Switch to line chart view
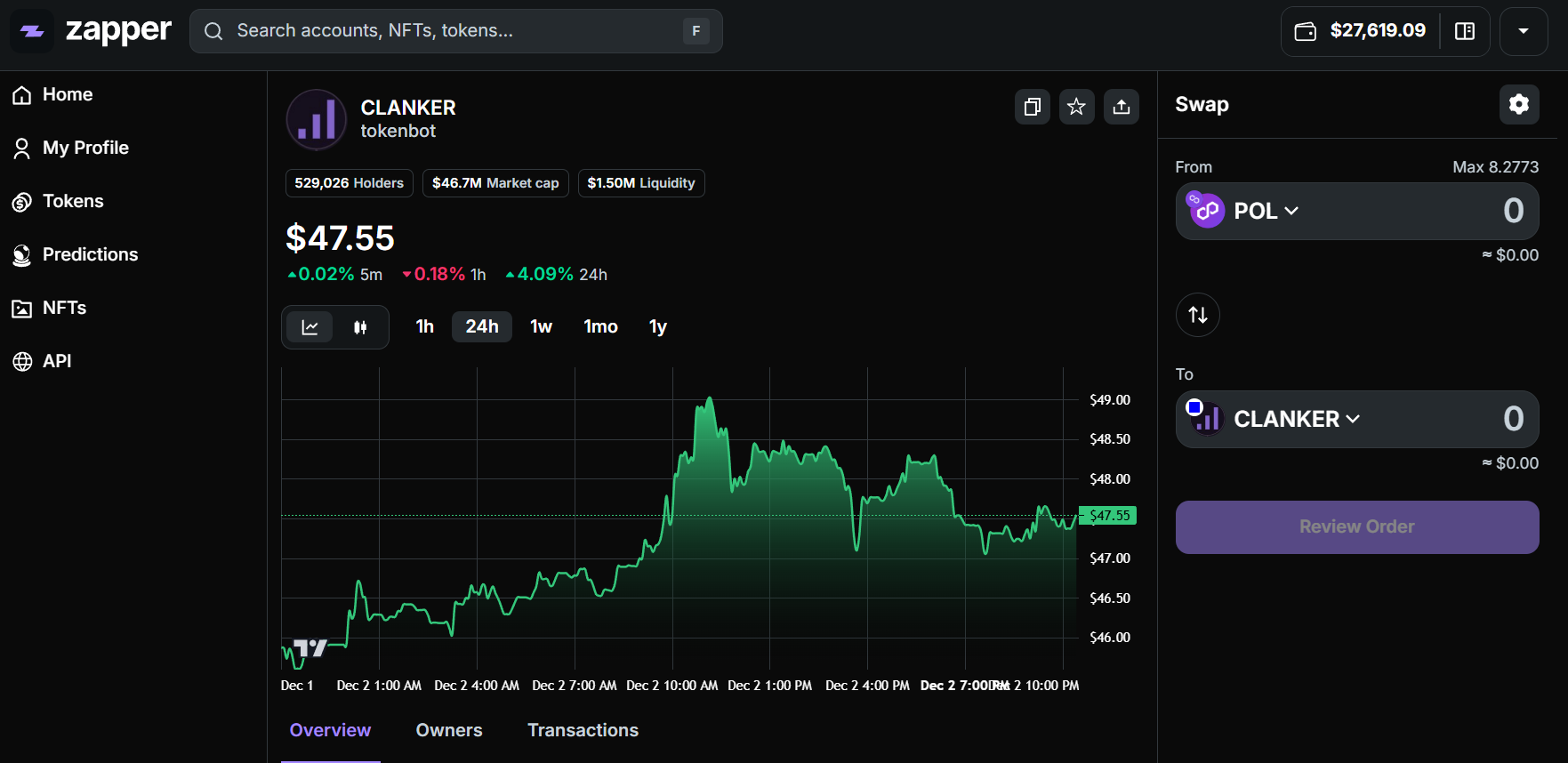1568x763 pixels. pyautogui.click(x=310, y=327)
